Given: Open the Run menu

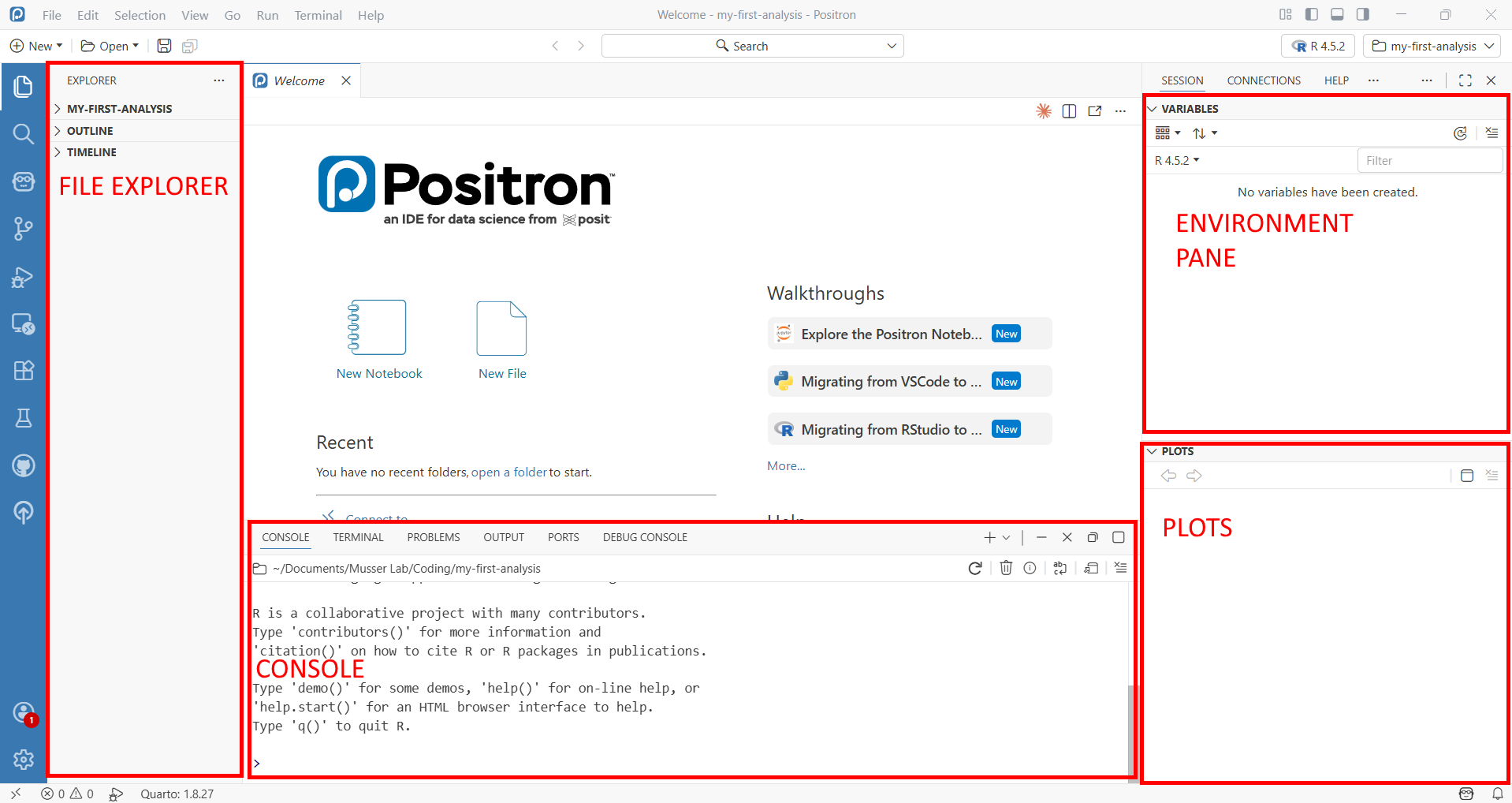Looking at the screenshot, I should (x=267, y=15).
